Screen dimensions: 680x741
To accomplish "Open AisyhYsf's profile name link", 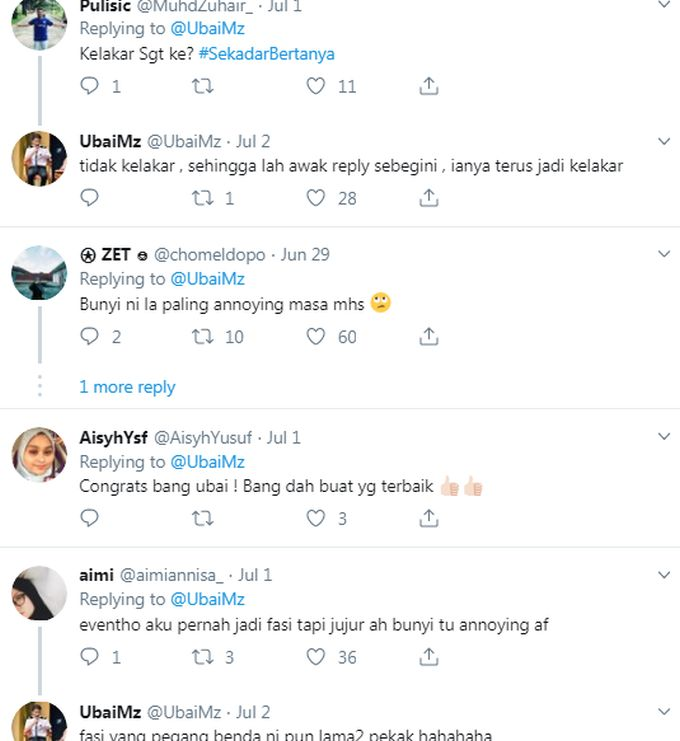I will [113, 438].
